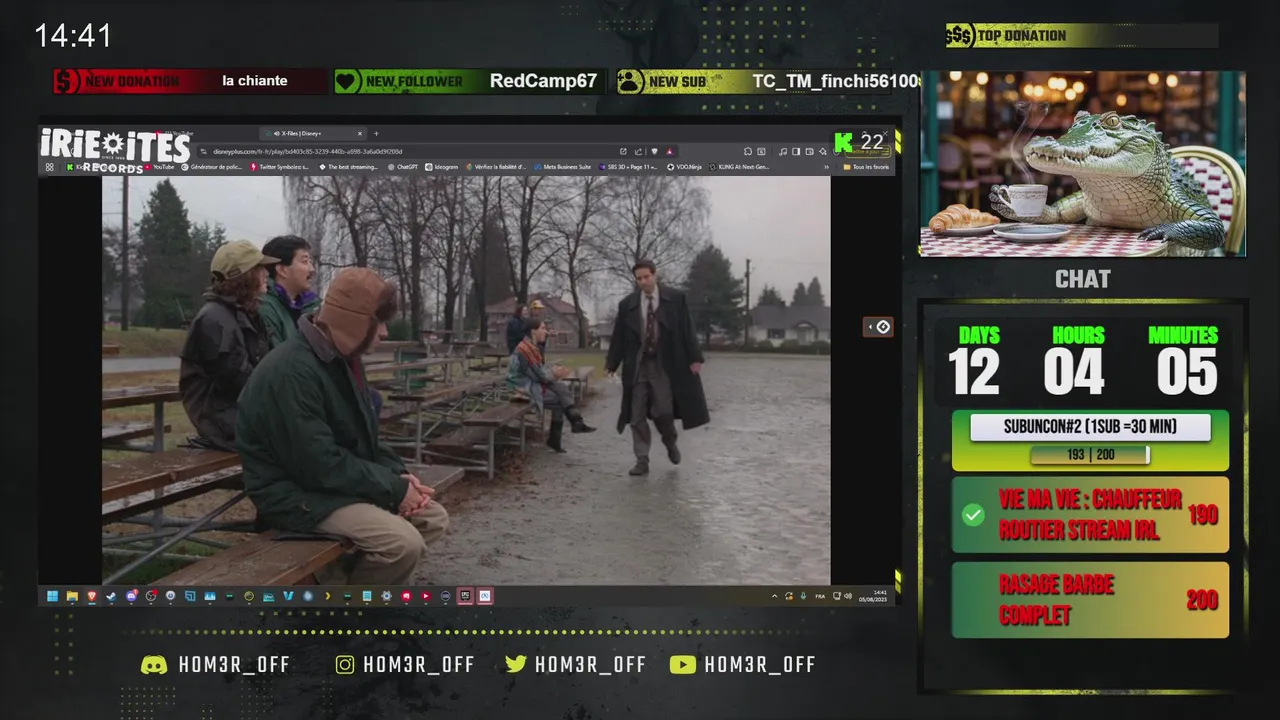Image resolution: width=1280 pixels, height=720 pixels.
Task: Click the RASAGE BARBE COMPLET goal
Action: [1090, 600]
